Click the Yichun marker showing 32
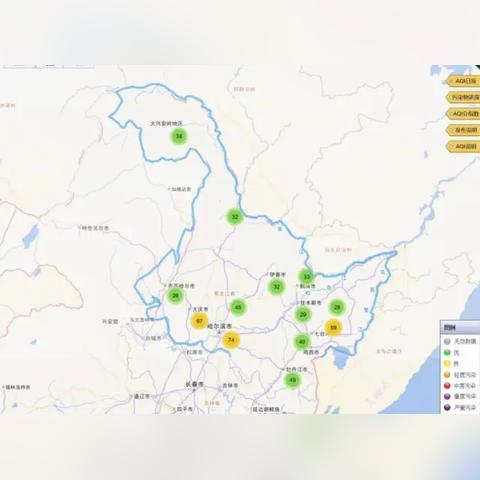The width and height of the screenshot is (480, 480). 277,287
